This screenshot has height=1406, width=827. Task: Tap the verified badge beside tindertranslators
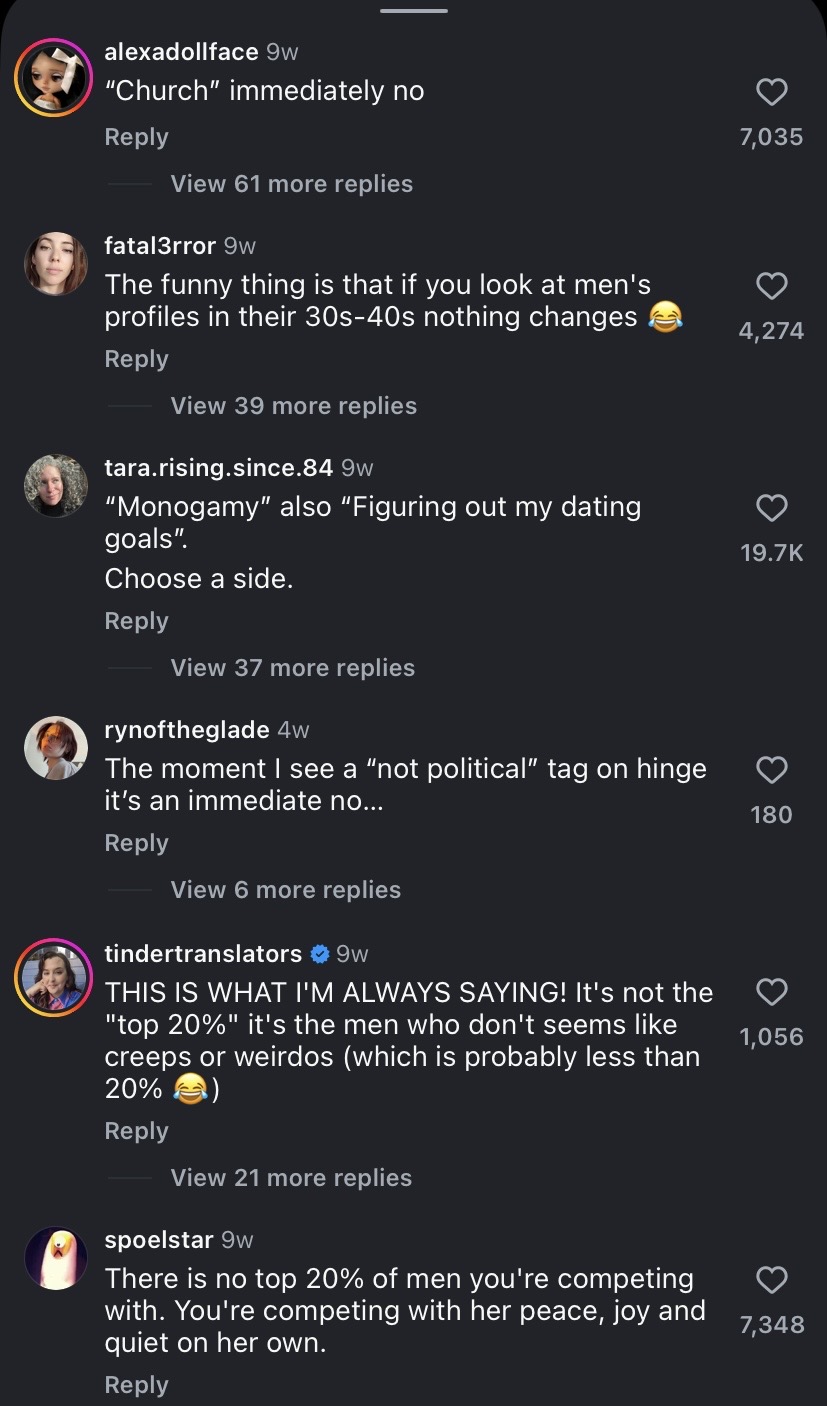click(320, 954)
